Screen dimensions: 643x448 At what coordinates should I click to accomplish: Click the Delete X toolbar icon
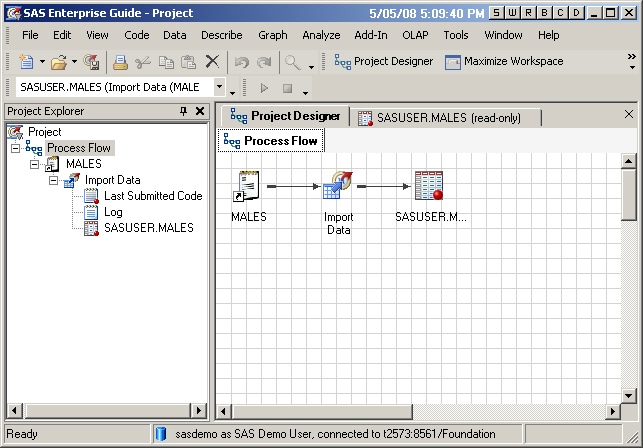click(211, 62)
